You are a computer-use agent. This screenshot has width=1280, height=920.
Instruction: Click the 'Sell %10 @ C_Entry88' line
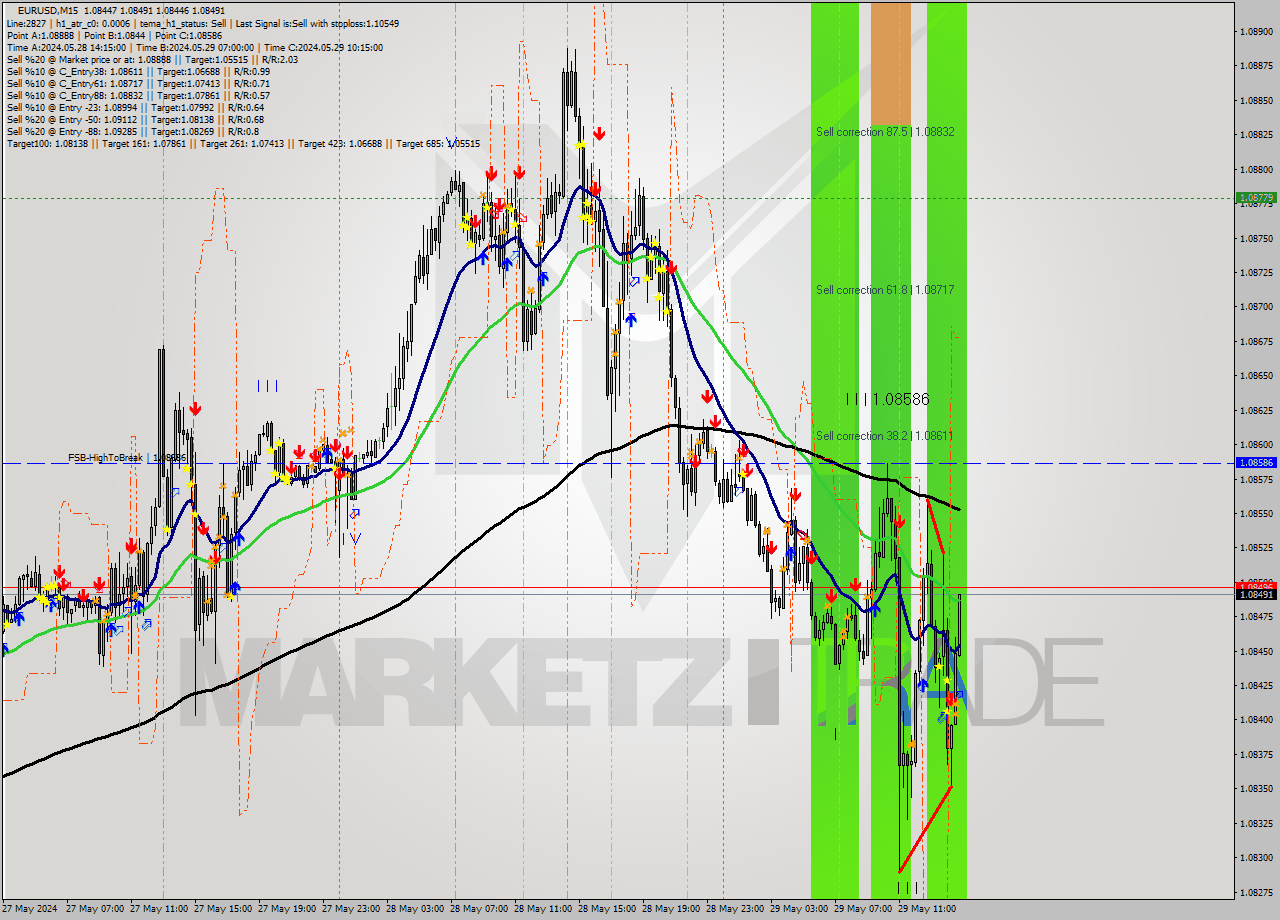(138, 95)
